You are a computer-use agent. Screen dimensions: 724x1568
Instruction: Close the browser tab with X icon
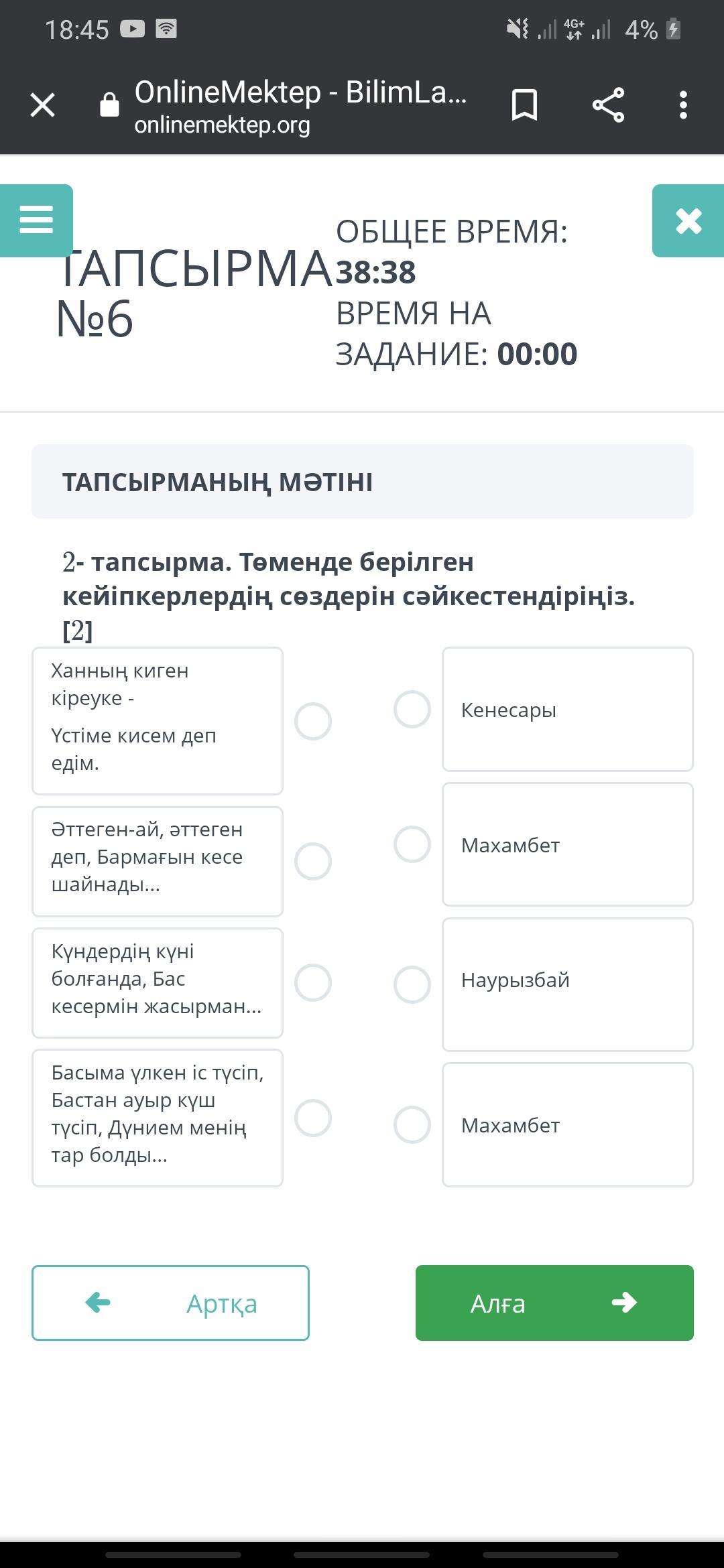(43, 105)
